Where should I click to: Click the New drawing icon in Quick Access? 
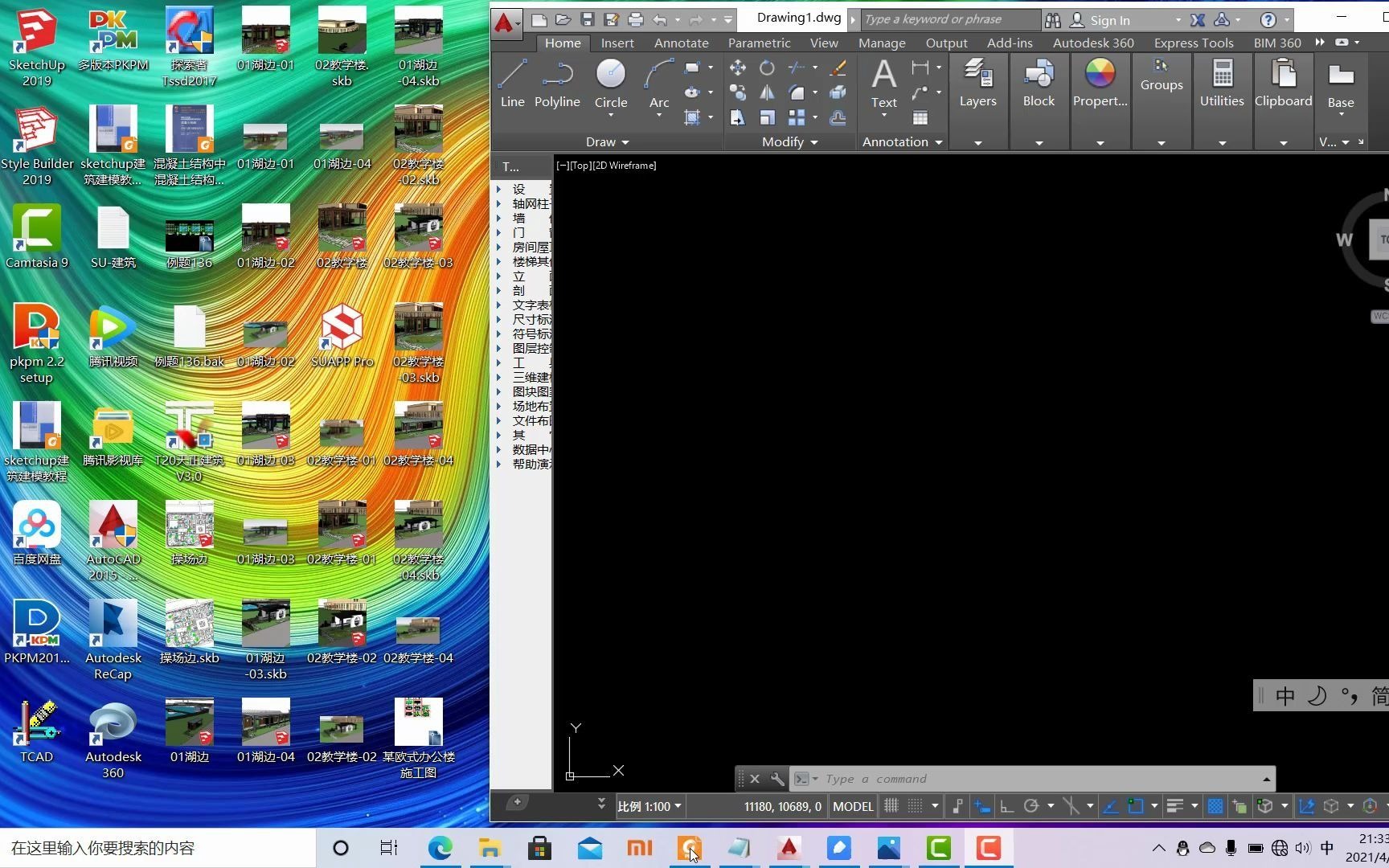click(539, 19)
